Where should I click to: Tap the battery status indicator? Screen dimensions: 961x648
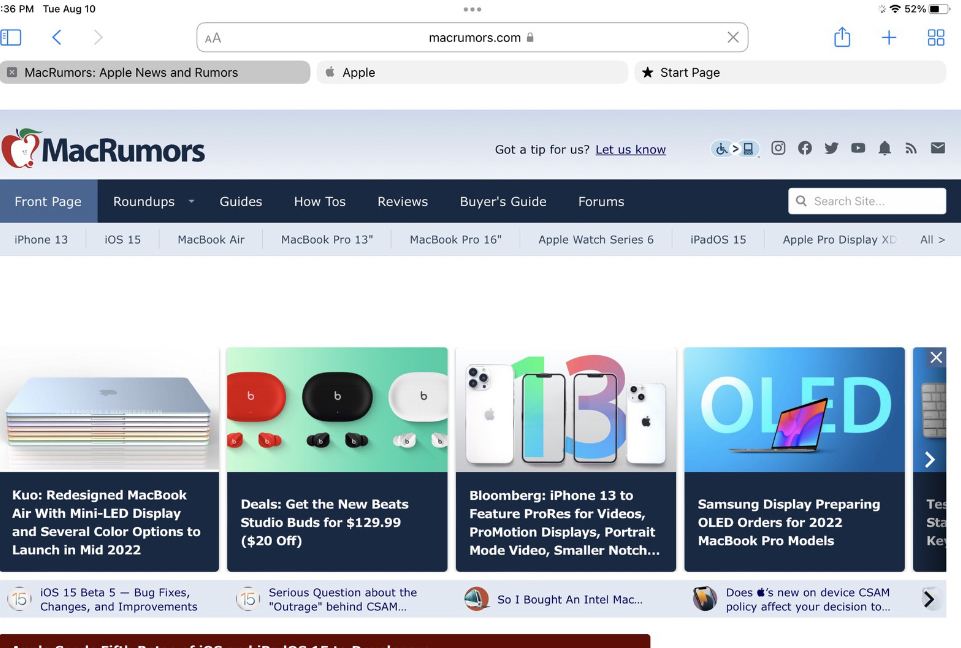(938, 9)
